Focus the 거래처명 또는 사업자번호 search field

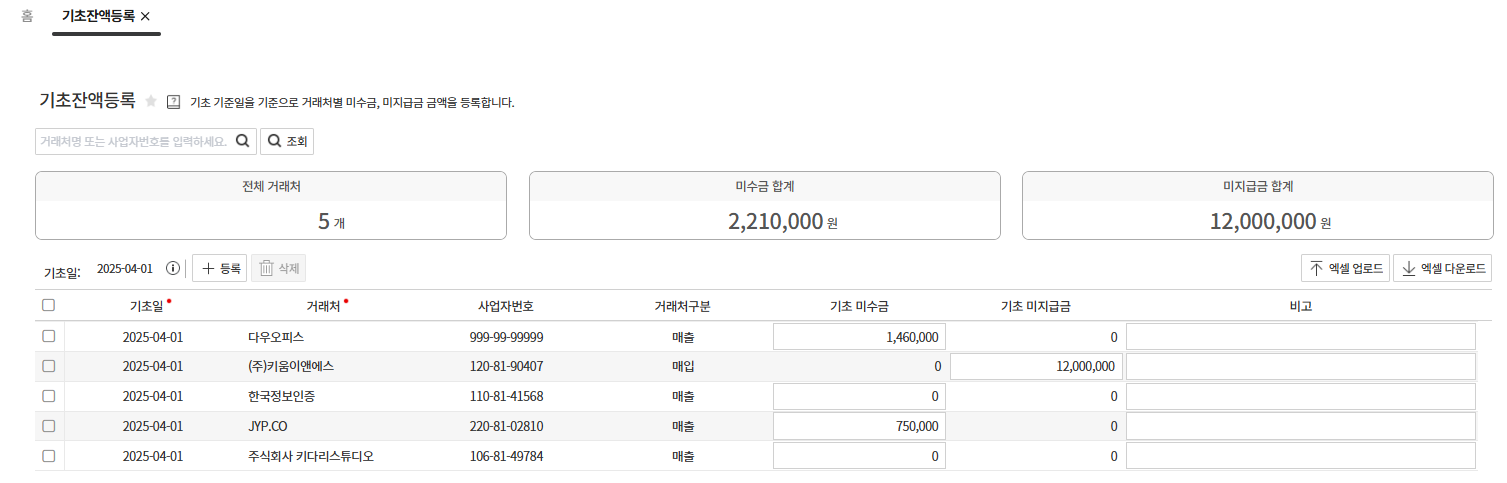(132, 141)
